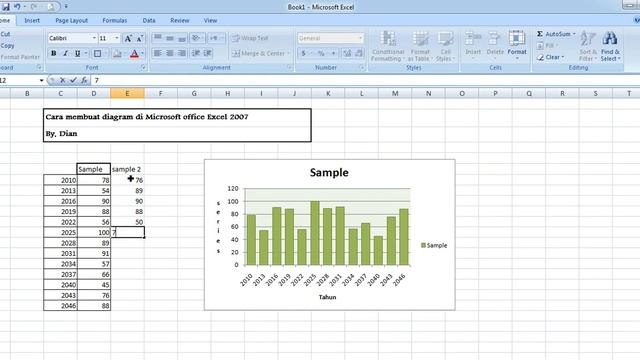Screen dimensions: 640x360
Task: Open the font size 11 dropdown
Action: click(117, 38)
